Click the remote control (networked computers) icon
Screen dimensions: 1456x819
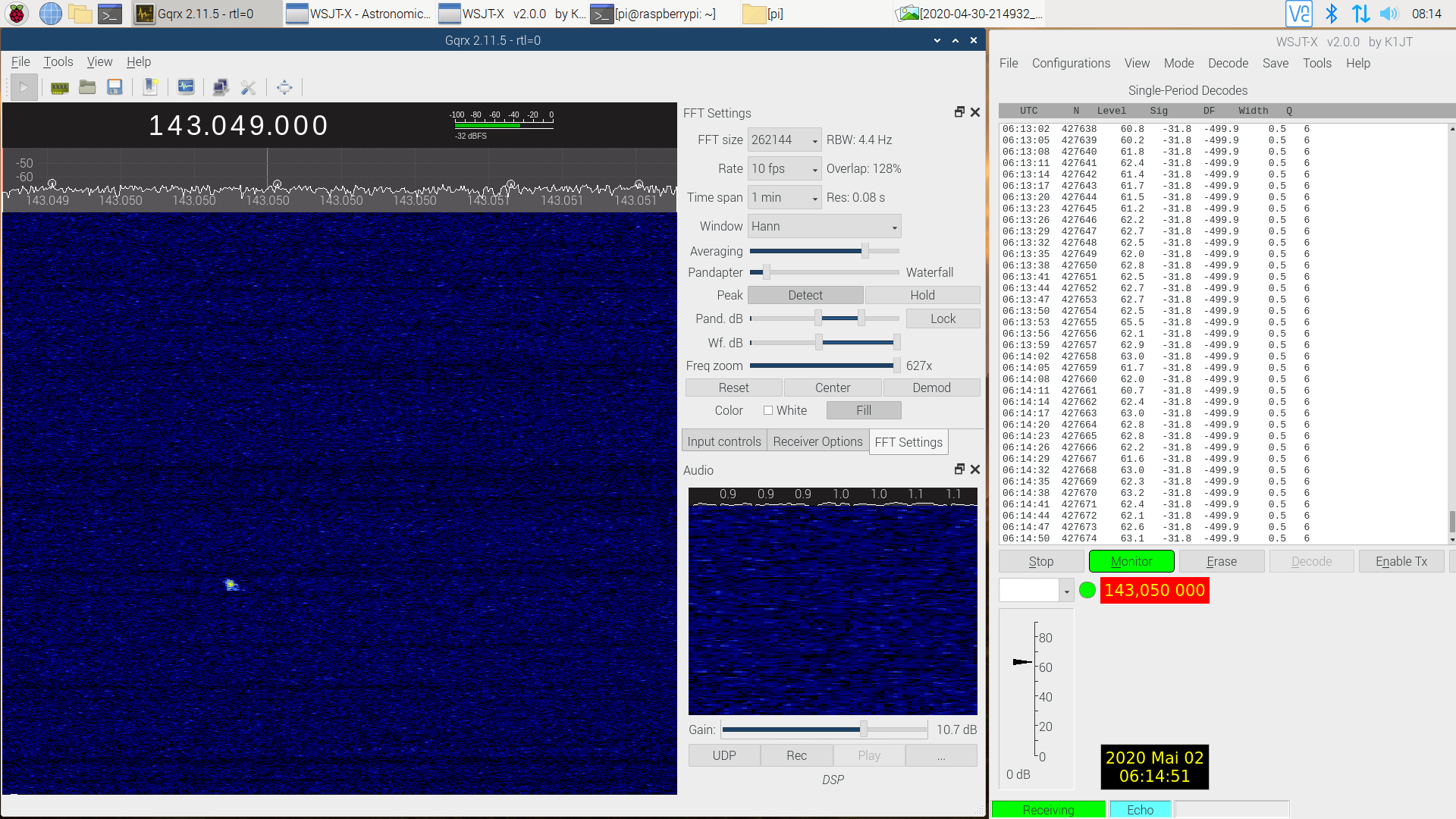221,87
